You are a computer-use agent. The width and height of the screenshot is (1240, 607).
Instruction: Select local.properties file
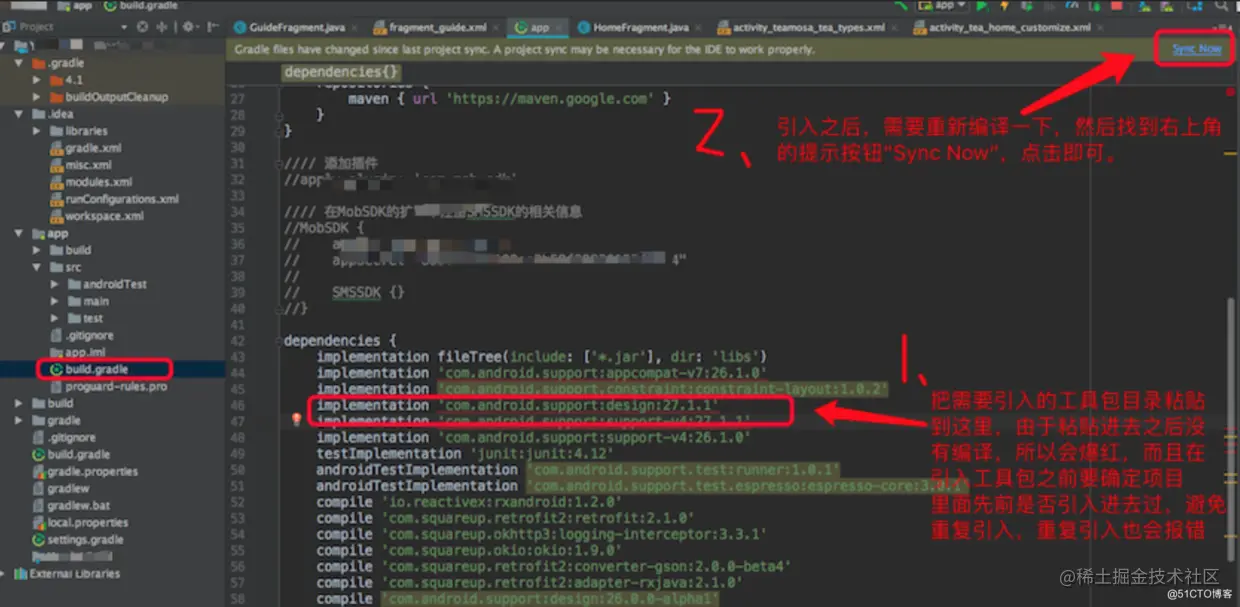coord(79,522)
